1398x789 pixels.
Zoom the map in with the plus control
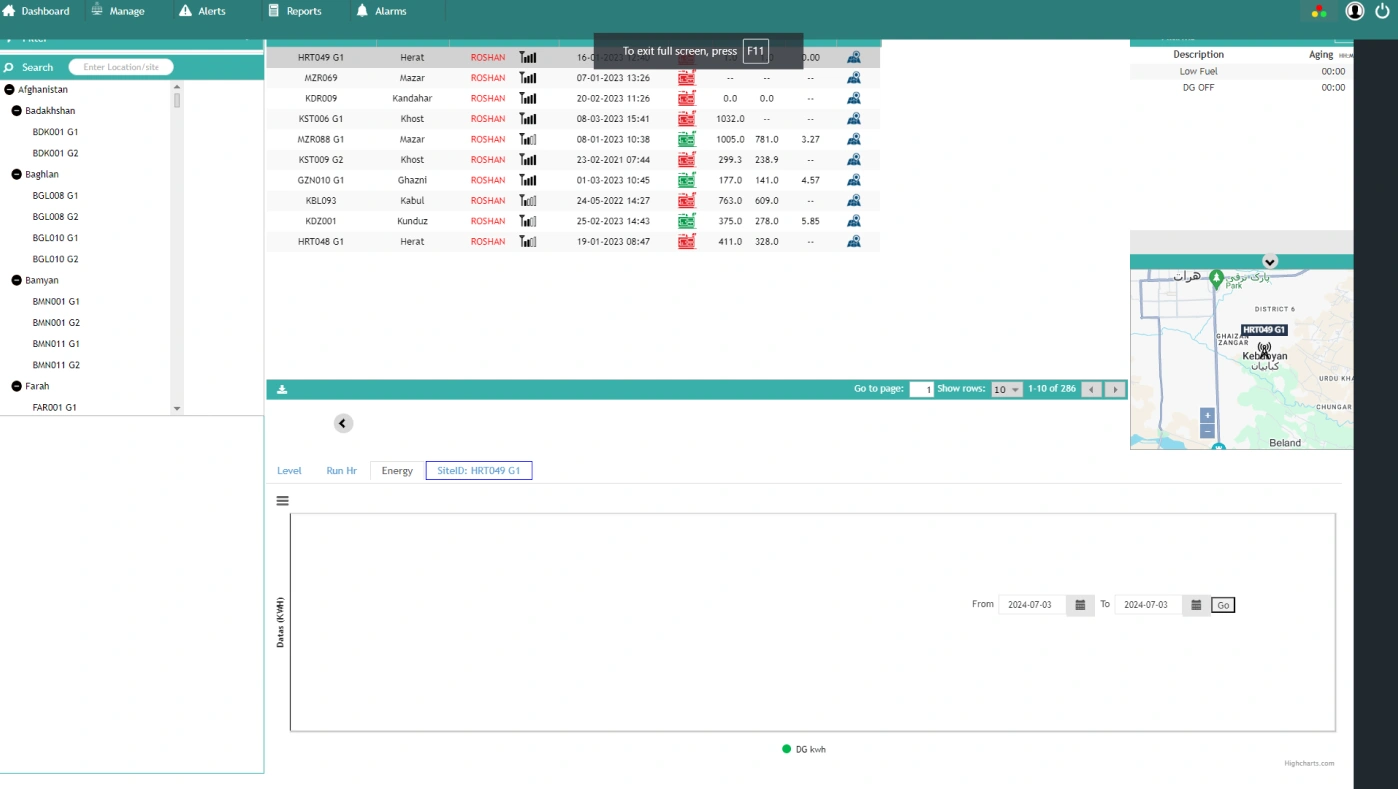1207,414
